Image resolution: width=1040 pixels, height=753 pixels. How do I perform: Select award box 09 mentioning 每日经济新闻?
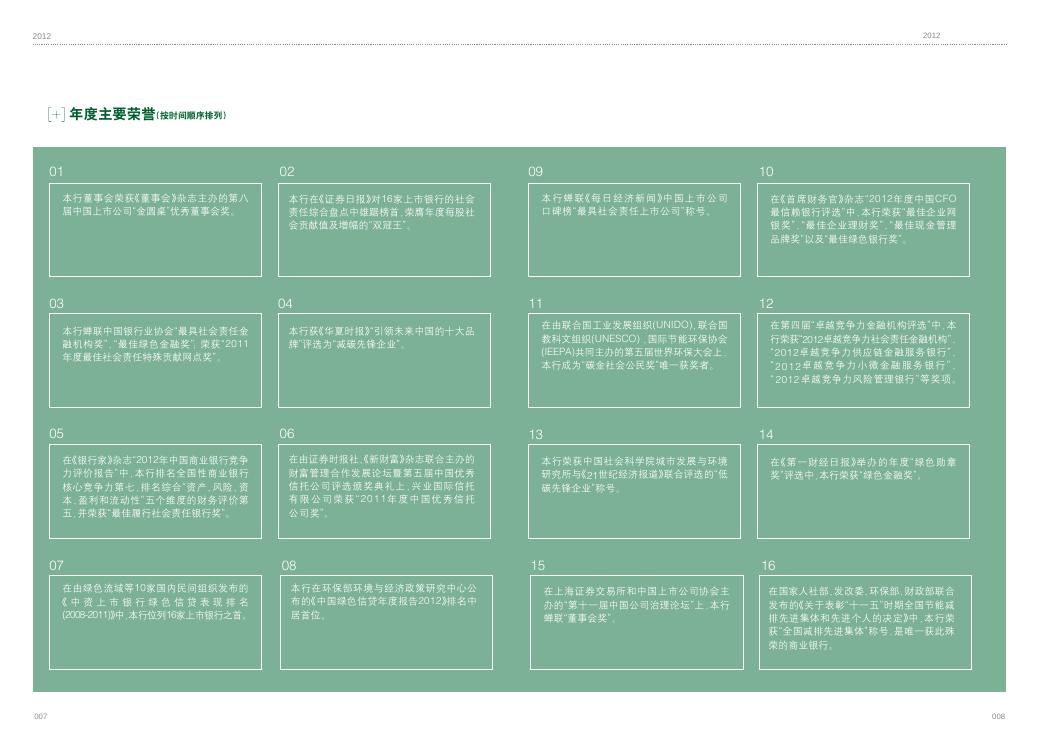point(635,230)
